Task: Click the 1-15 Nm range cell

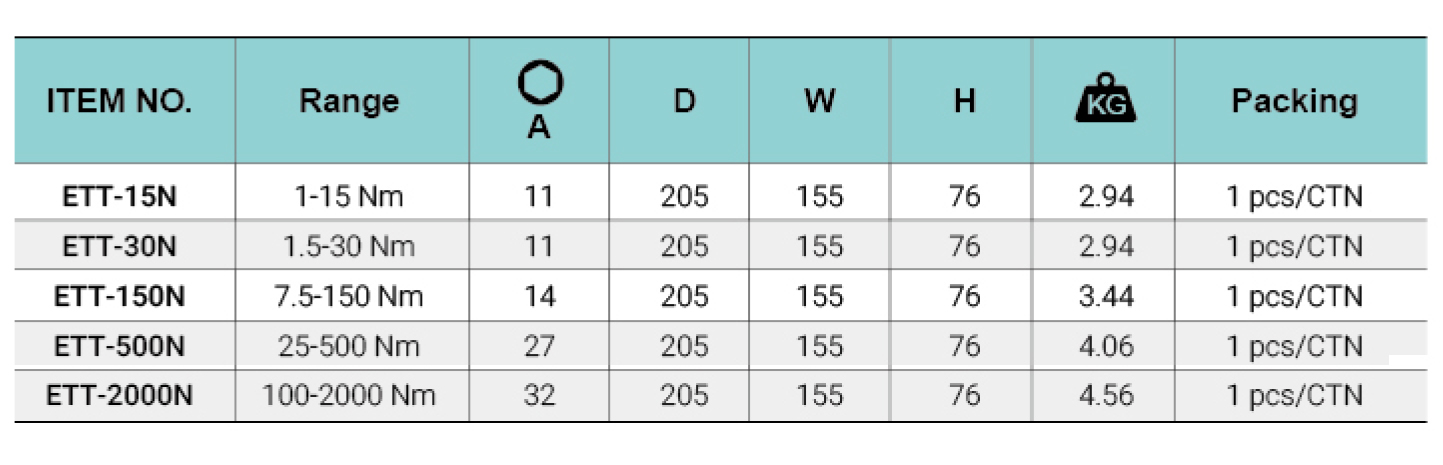Action: tap(349, 196)
